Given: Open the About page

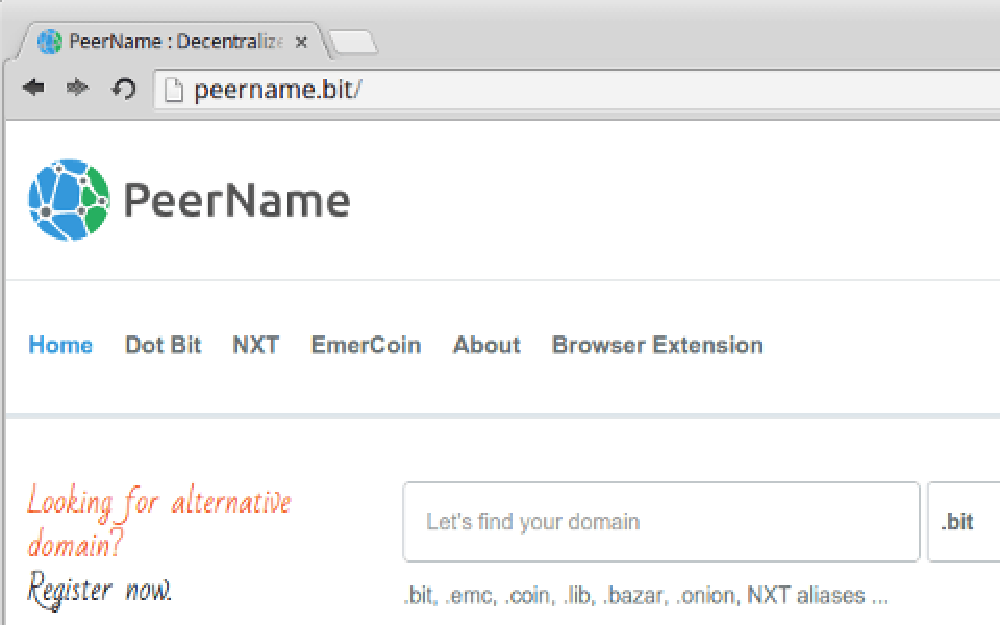Looking at the screenshot, I should tap(487, 345).
